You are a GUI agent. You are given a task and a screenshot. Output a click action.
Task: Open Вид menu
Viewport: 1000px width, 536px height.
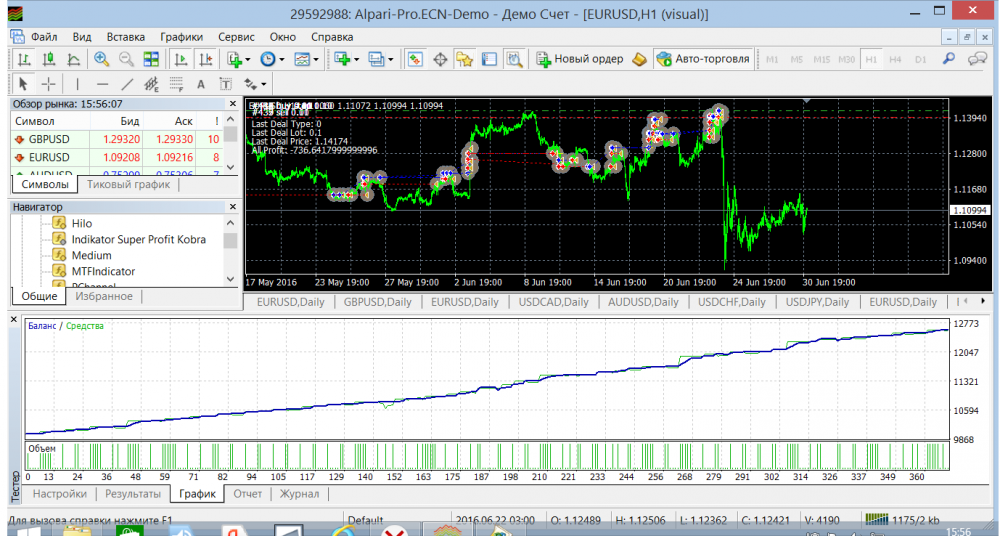(82, 37)
